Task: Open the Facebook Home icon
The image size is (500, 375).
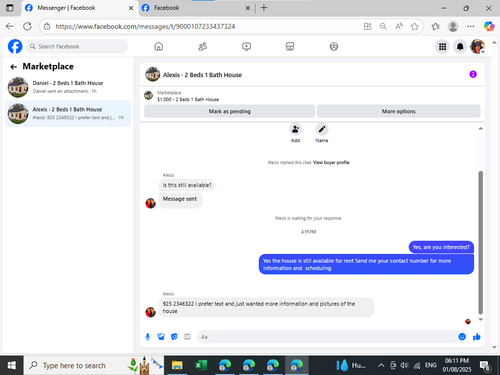Action: (x=159, y=46)
